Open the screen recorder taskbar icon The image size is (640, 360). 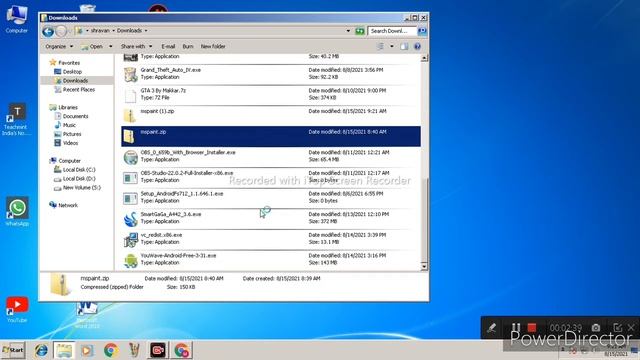(158, 350)
